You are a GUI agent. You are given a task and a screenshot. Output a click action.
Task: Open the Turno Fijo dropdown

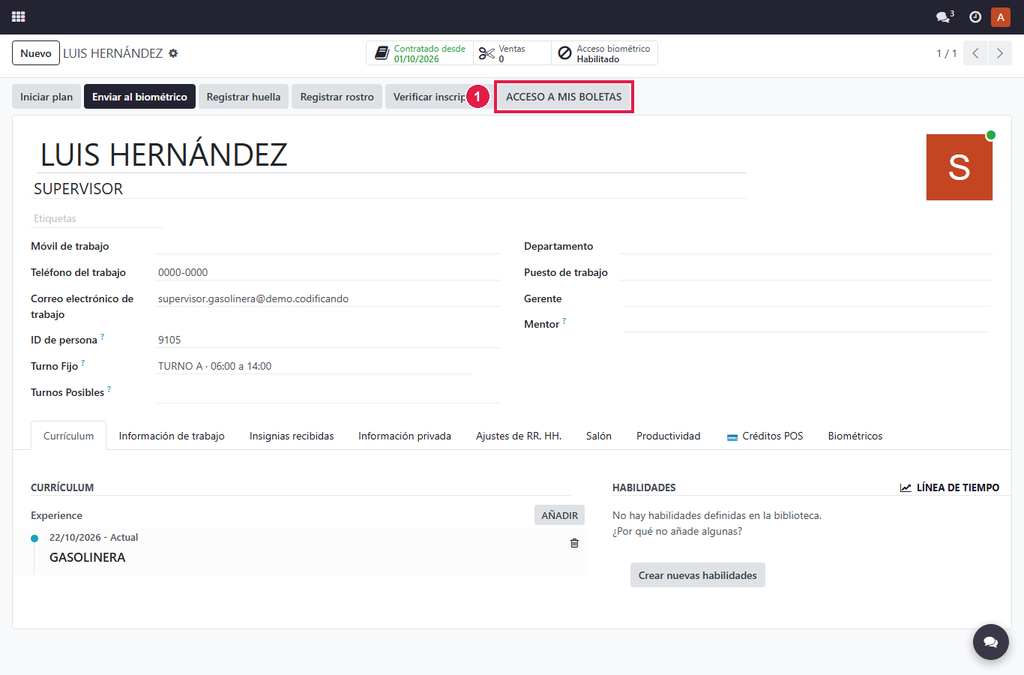[314, 366]
